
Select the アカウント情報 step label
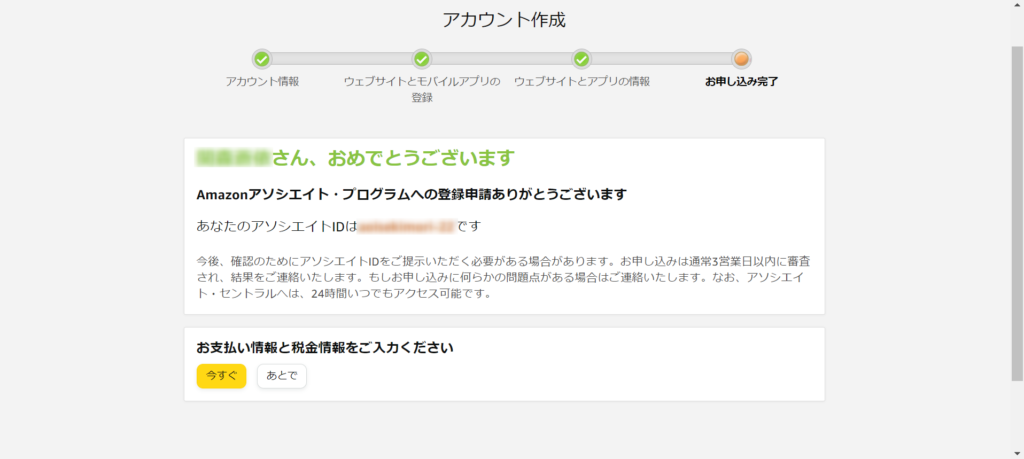pyautogui.click(x=262, y=82)
